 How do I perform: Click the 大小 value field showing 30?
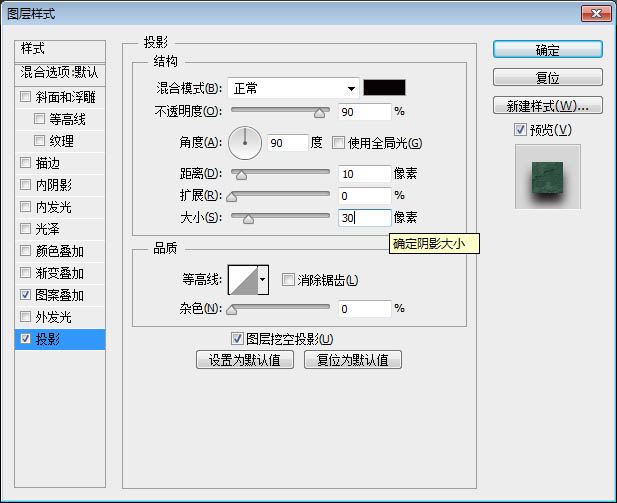point(365,218)
